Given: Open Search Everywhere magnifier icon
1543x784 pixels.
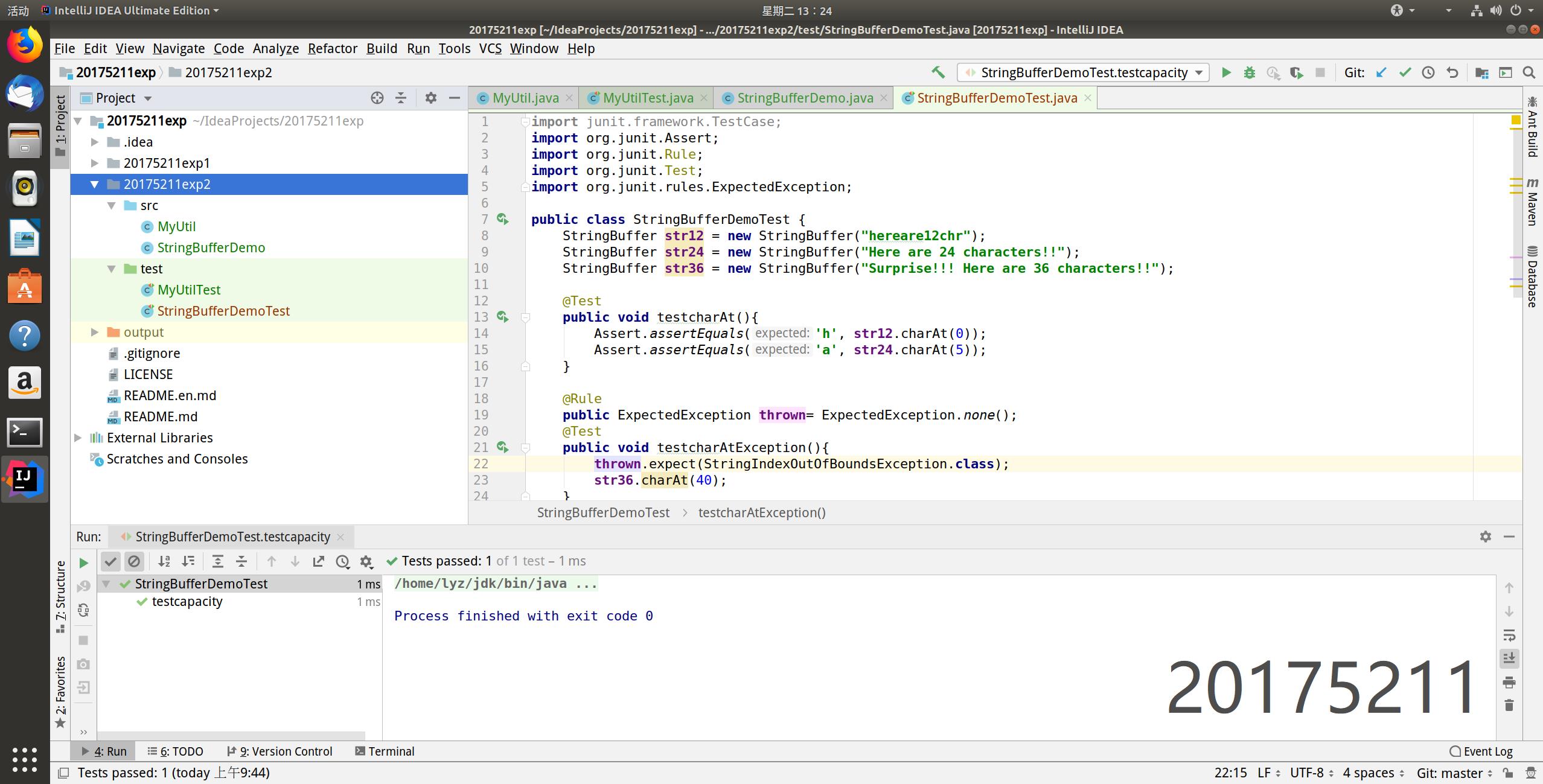Looking at the screenshot, I should tap(1529, 72).
